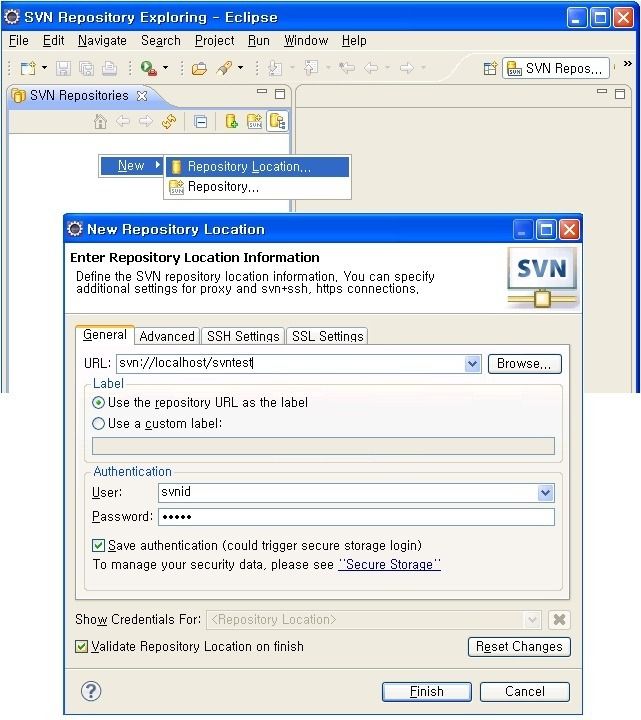This screenshot has height=720, width=641.
Task: Open the Edit menu
Action: [53, 41]
